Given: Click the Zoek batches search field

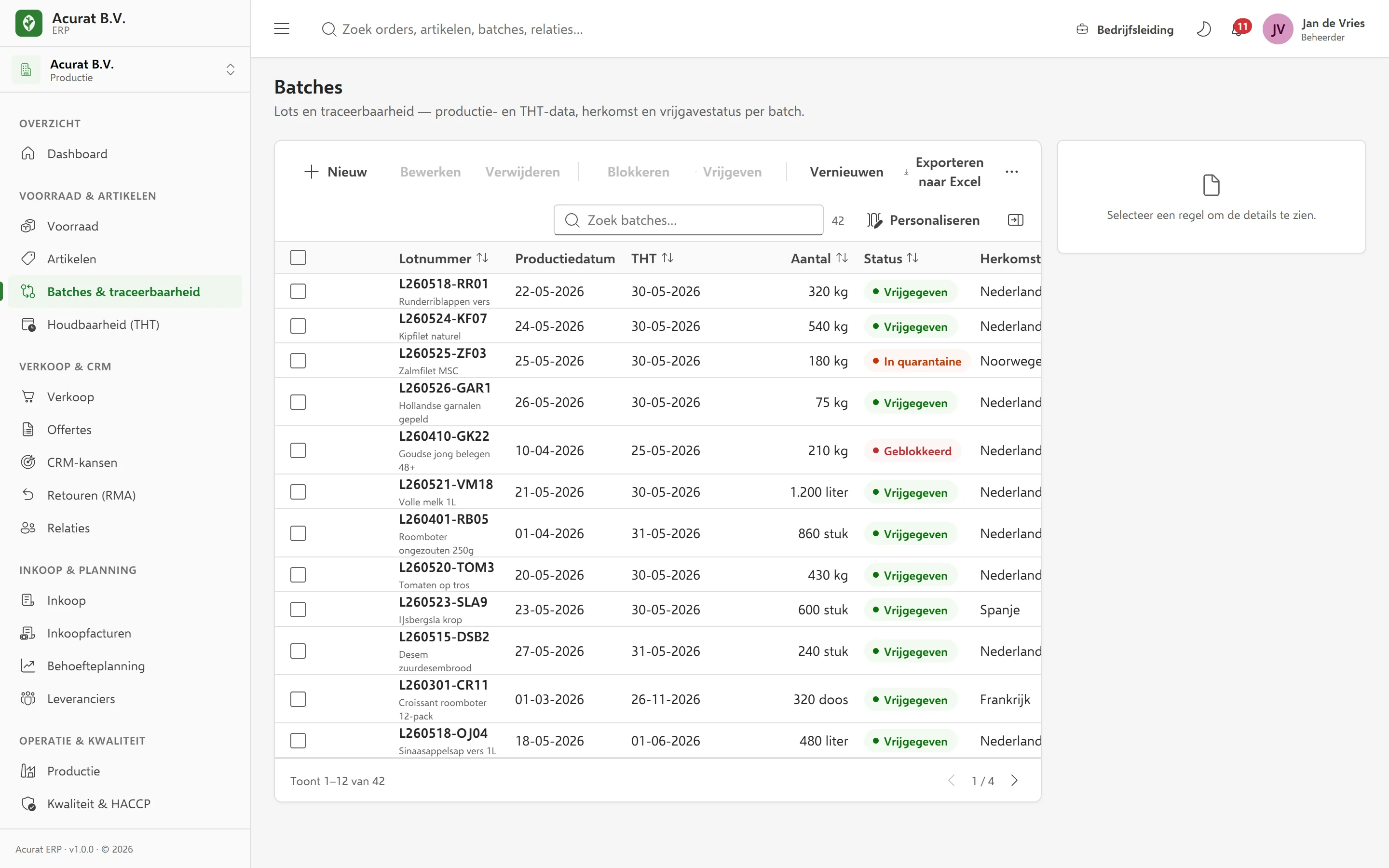Looking at the screenshot, I should [688, 220].
